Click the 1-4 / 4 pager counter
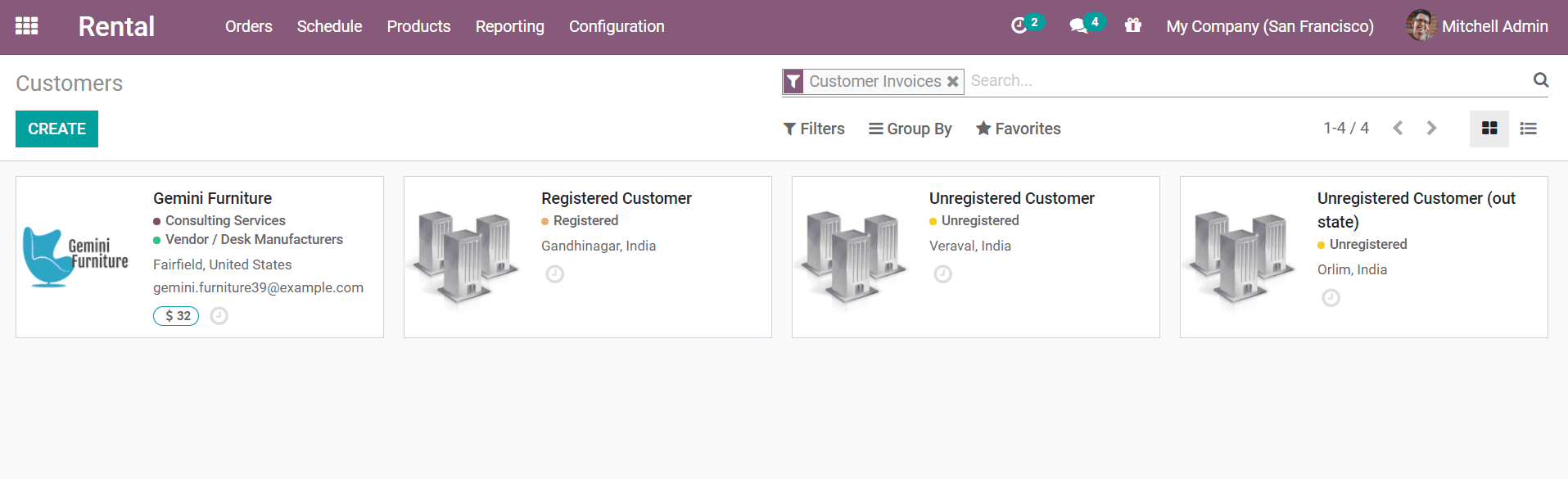Screen dimensions: 1568x479 [x=1346, y=129]
